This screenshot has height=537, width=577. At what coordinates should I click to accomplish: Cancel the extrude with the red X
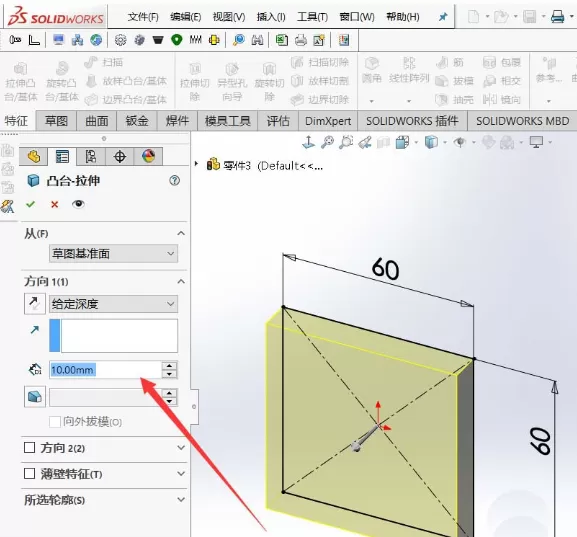coord(54,204)
